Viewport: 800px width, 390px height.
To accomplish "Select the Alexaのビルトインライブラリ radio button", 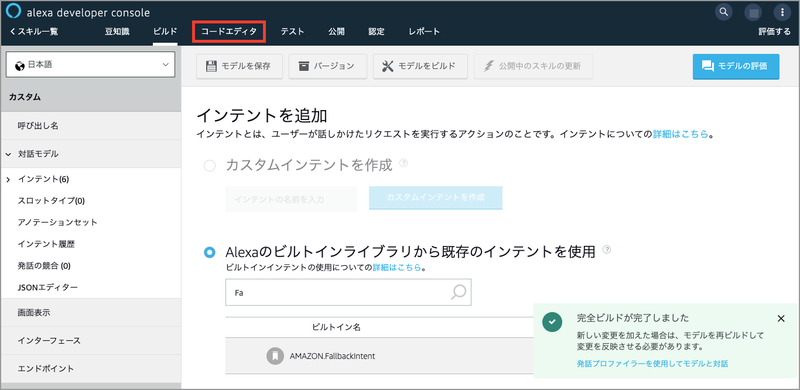I will (209, 253).
